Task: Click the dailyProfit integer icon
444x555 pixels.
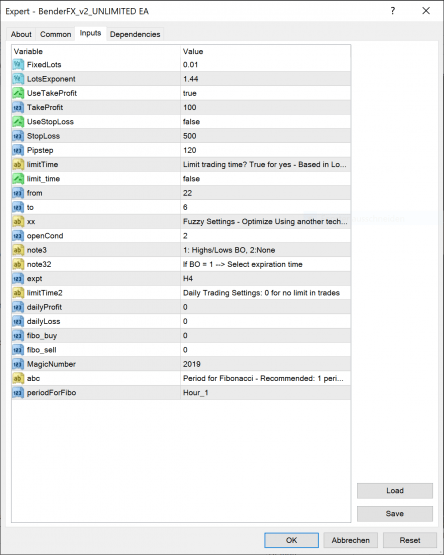Action: (18, 307)
